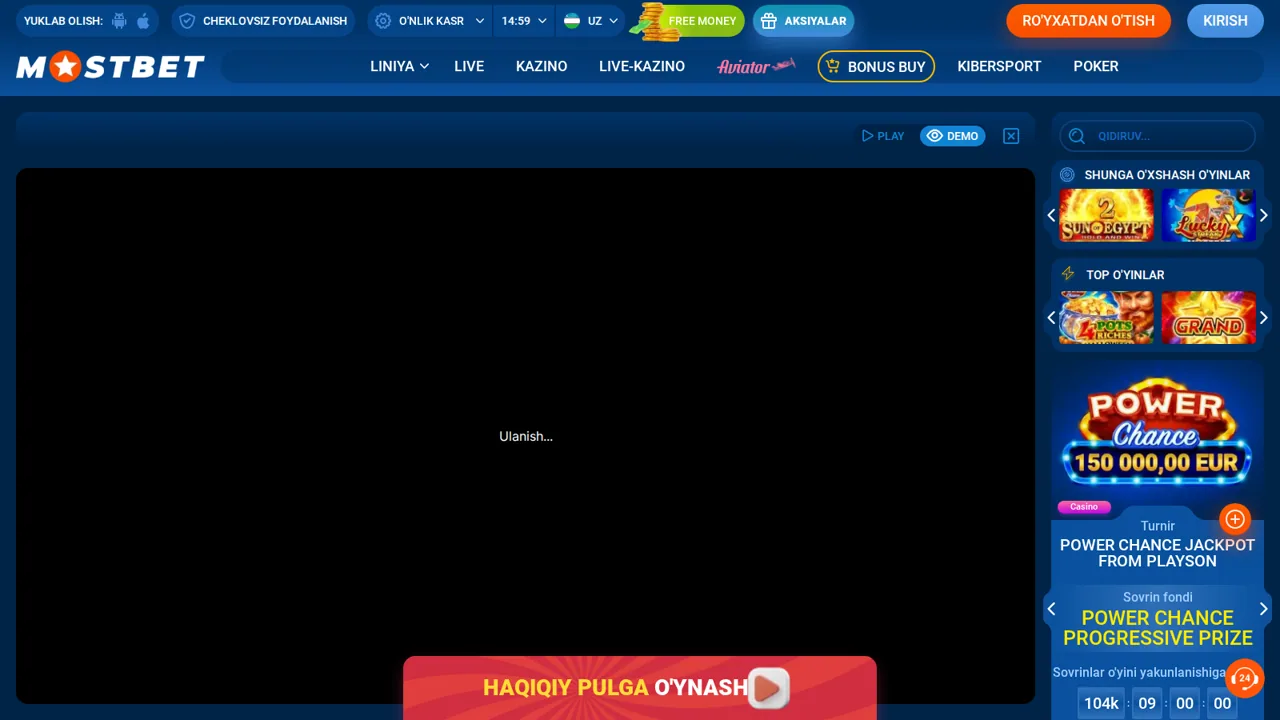
Task: Click Power Chance Jackpot From Playson title
Action: (1157, 553)
